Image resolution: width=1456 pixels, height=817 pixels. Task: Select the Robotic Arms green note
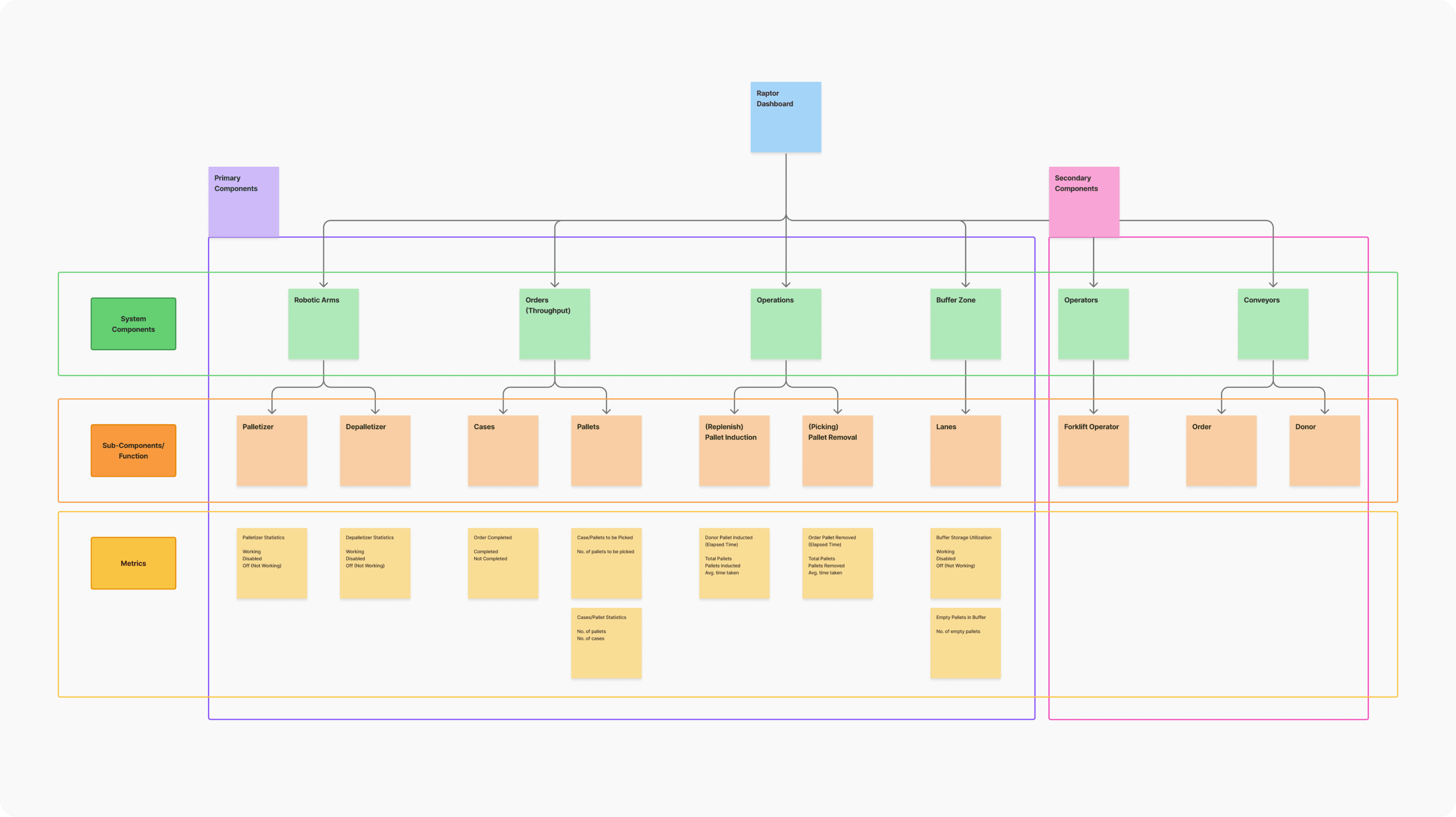pos(323,324)
